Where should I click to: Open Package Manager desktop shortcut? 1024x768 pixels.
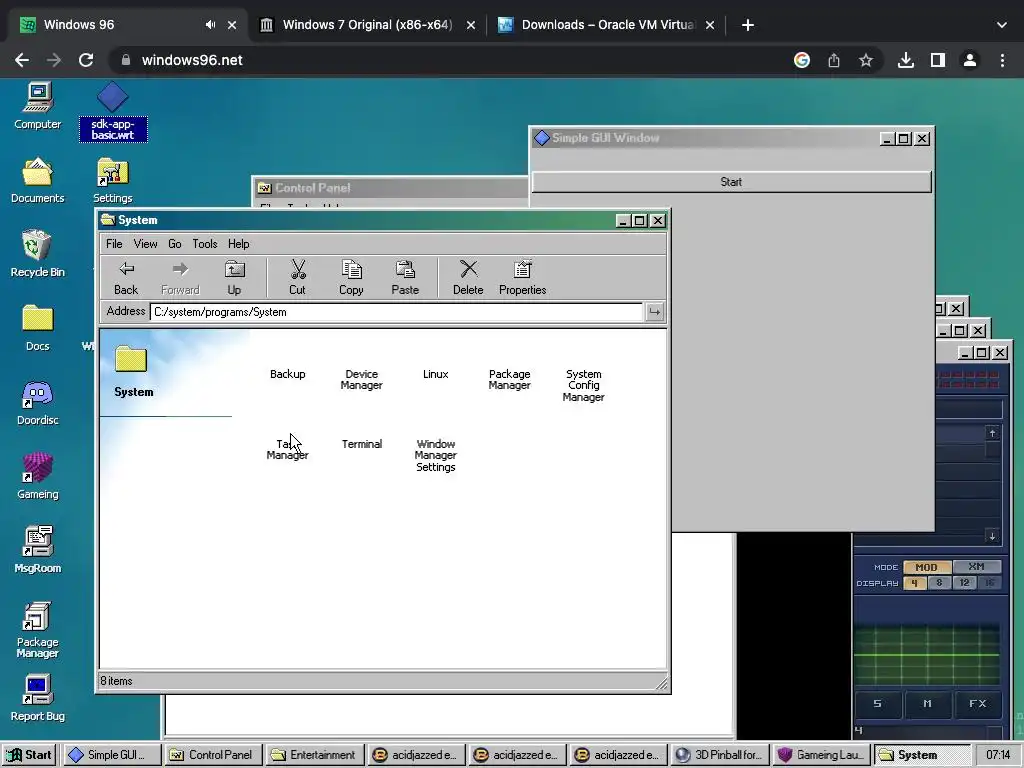(37, 630)
